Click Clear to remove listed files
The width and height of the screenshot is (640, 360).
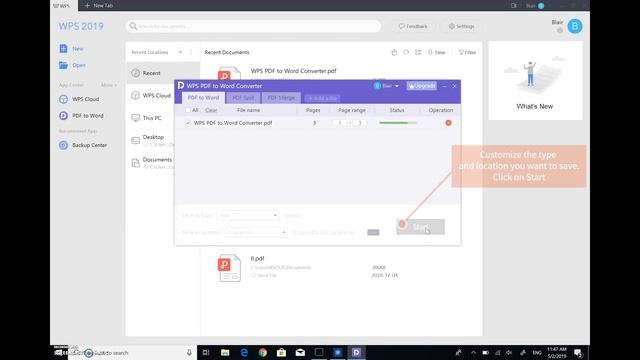tap(211, 110)
